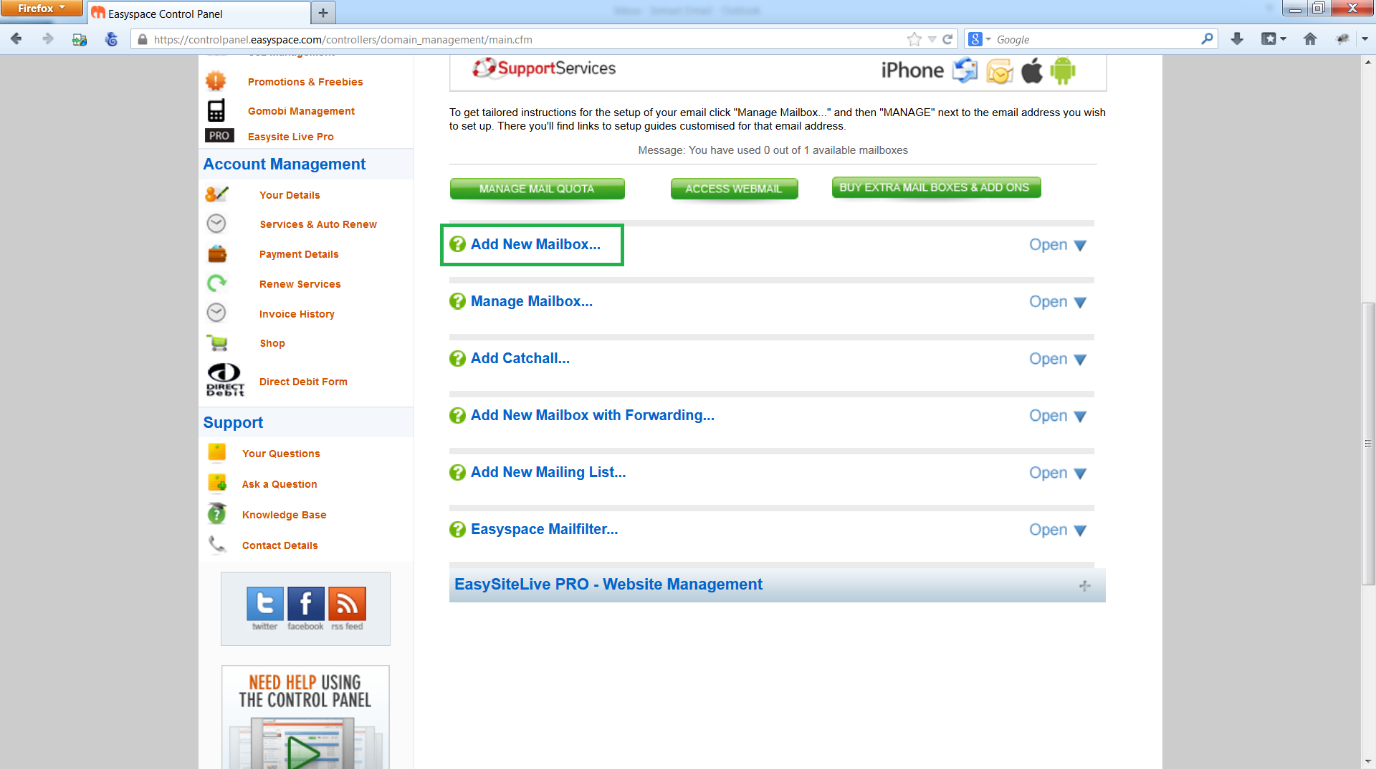The width and height of the screenshot is (1376, 769).
Task: Click the Direct Debit logo icon
Action: (x=224, y=380)
